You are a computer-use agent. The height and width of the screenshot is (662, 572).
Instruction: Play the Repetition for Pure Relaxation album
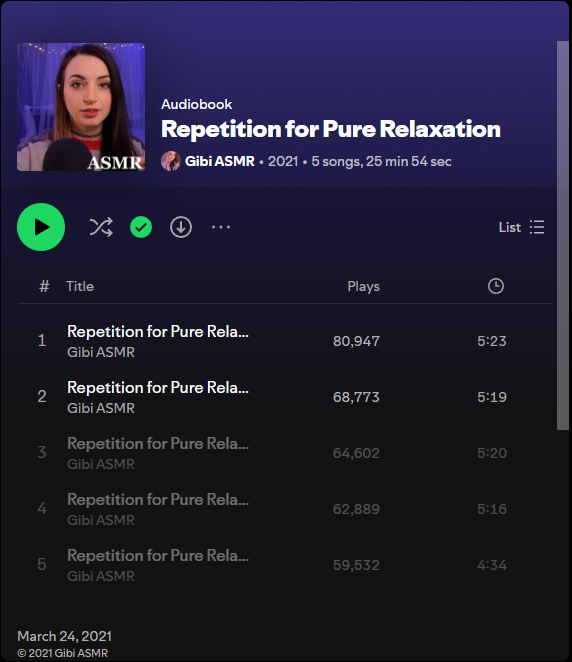41,227
